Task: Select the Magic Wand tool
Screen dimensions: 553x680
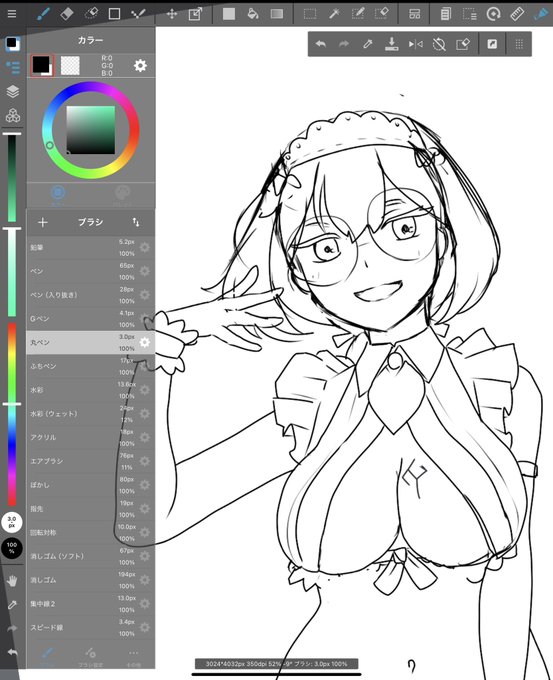Action: click(x=334, y=14)
